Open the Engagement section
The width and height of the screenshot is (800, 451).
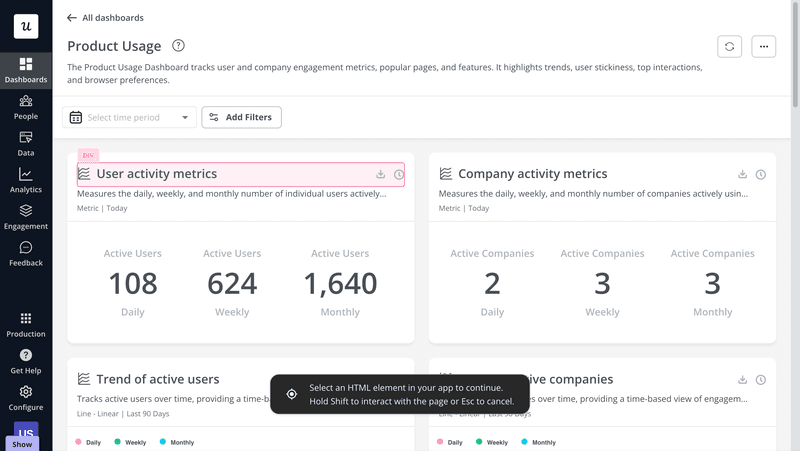click(26, 217)
